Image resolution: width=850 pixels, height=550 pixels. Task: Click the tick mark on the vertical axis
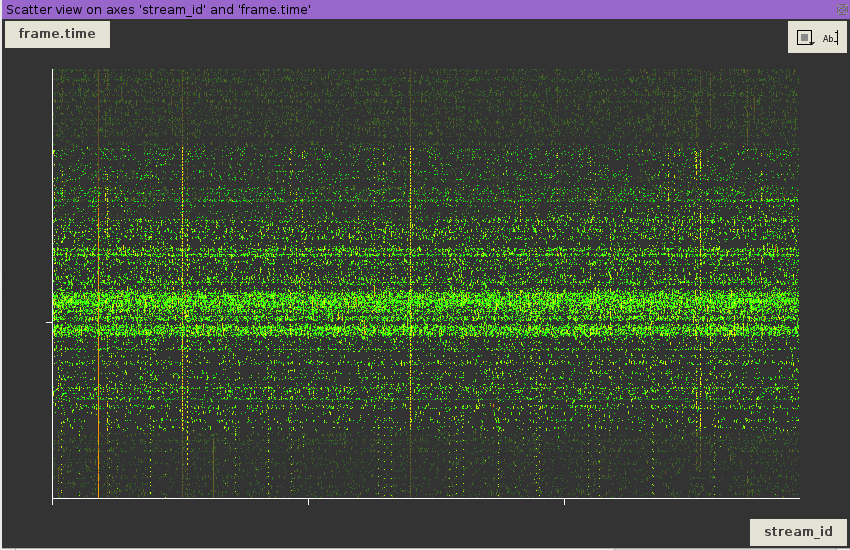click(x=49, y=322)
